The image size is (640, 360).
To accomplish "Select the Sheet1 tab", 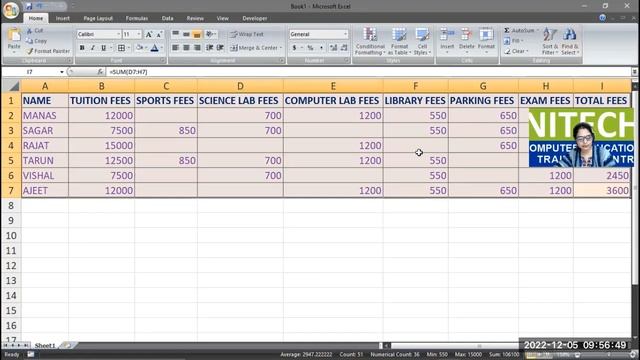I will pyautogui.click(x=44, y=345).
